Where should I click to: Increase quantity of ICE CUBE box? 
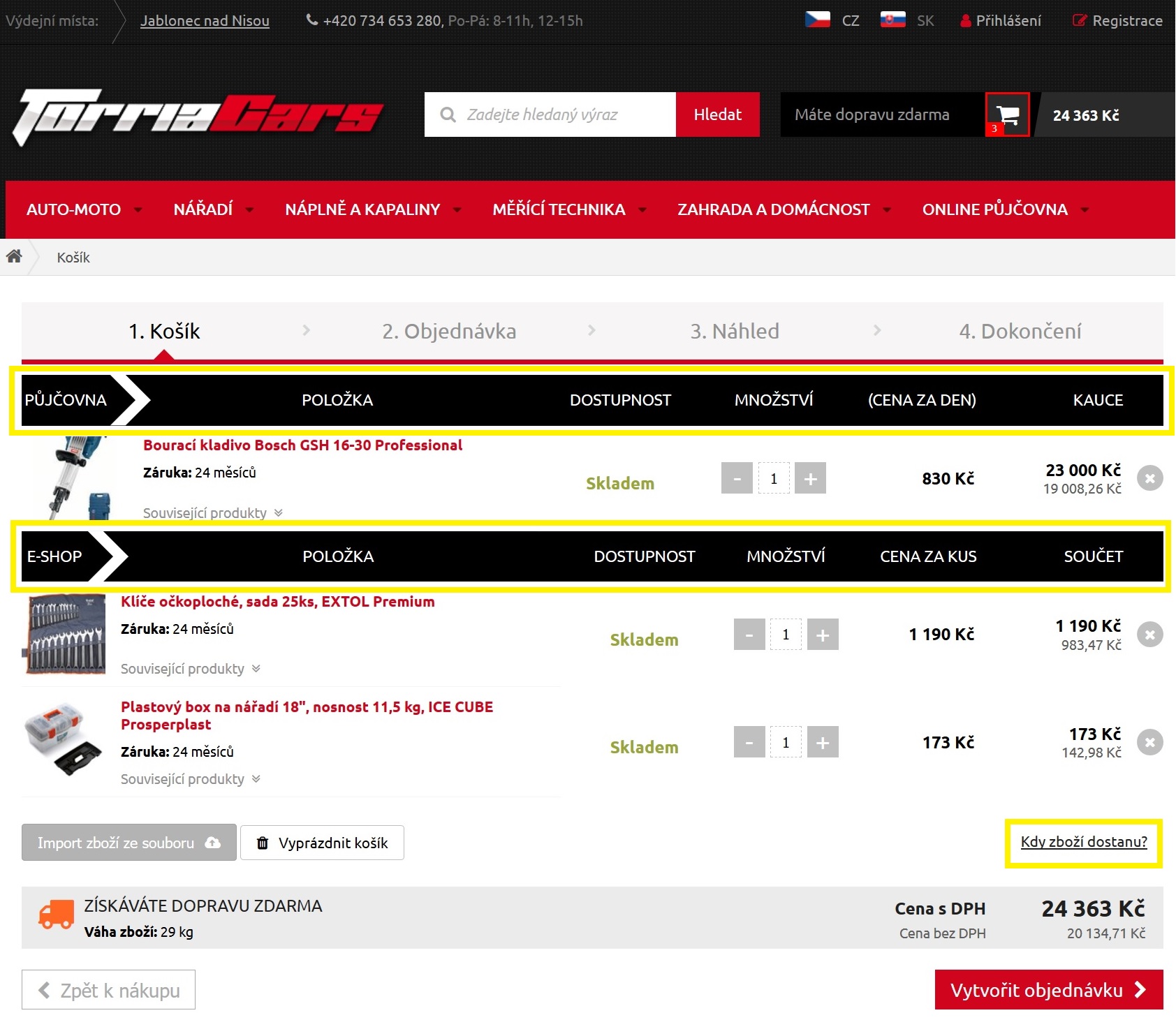pyautogui.click(x=823, y=742)
